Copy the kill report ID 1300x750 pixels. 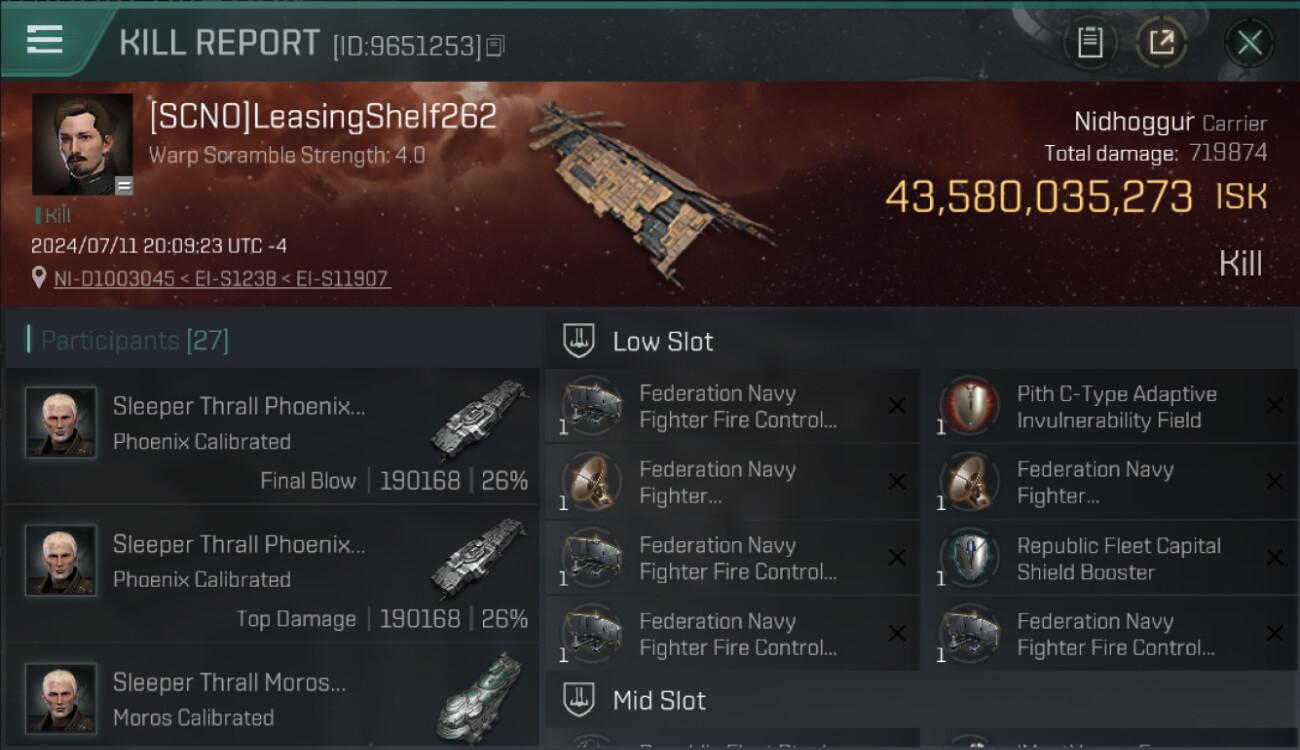tap(496, 46)
